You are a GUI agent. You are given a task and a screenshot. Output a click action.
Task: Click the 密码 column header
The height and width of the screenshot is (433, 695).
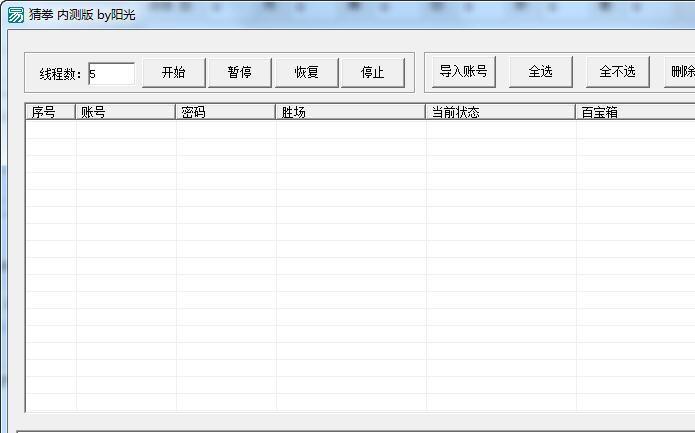225,112
